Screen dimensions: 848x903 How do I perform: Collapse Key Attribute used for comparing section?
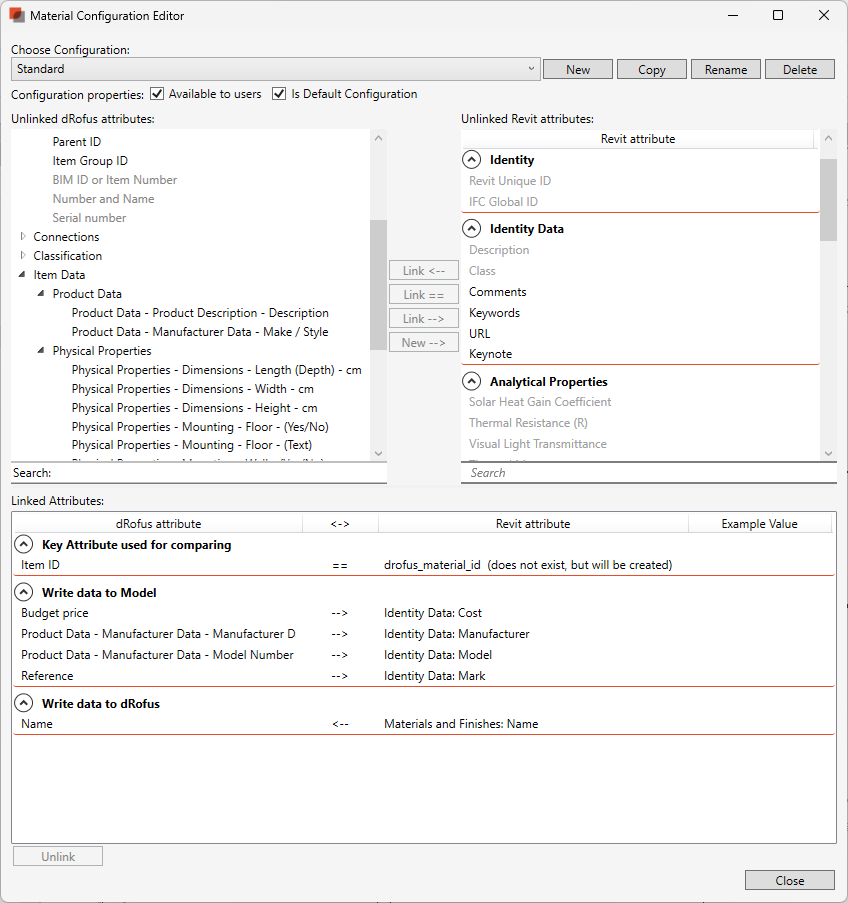coord(24,545)
